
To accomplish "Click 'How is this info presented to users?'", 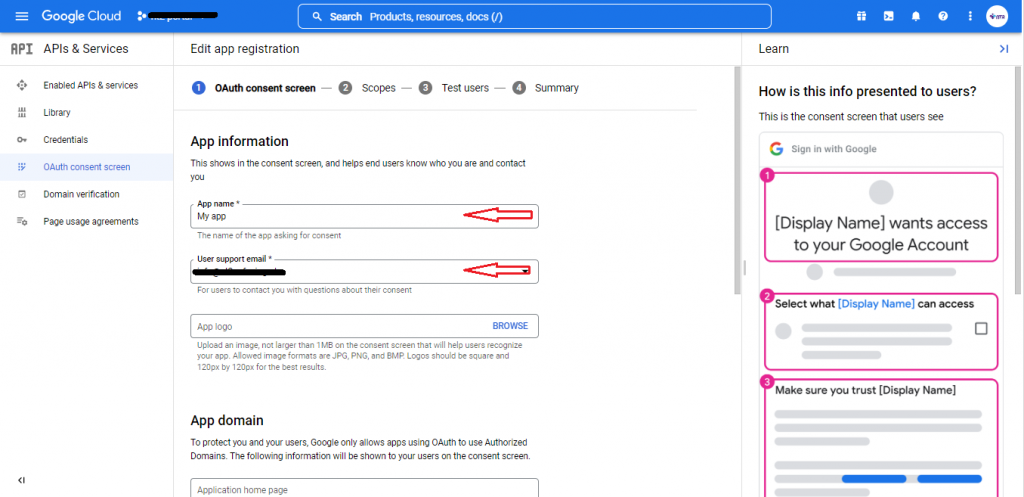I will (x=867, y=92).
